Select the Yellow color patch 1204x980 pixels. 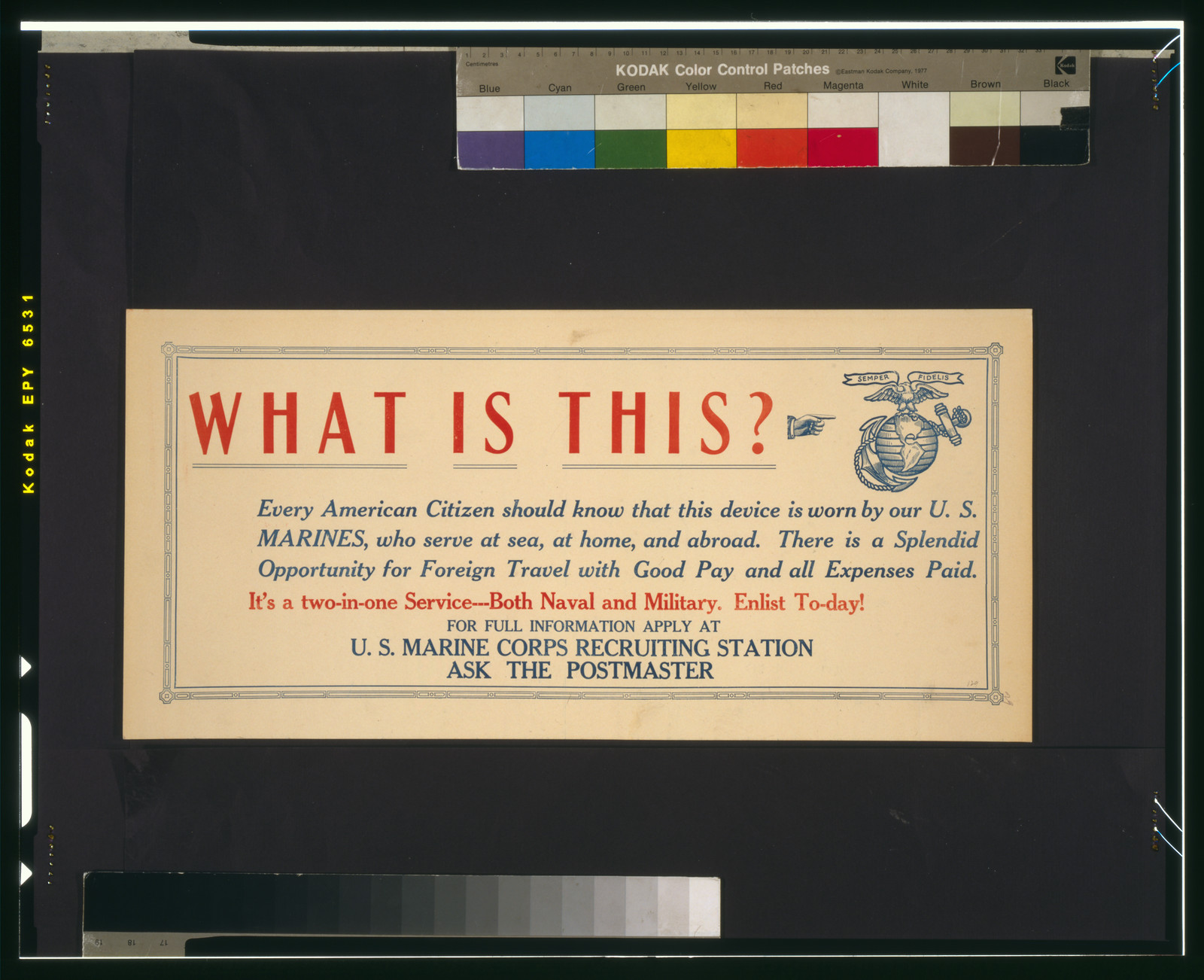tap(701, 148)
